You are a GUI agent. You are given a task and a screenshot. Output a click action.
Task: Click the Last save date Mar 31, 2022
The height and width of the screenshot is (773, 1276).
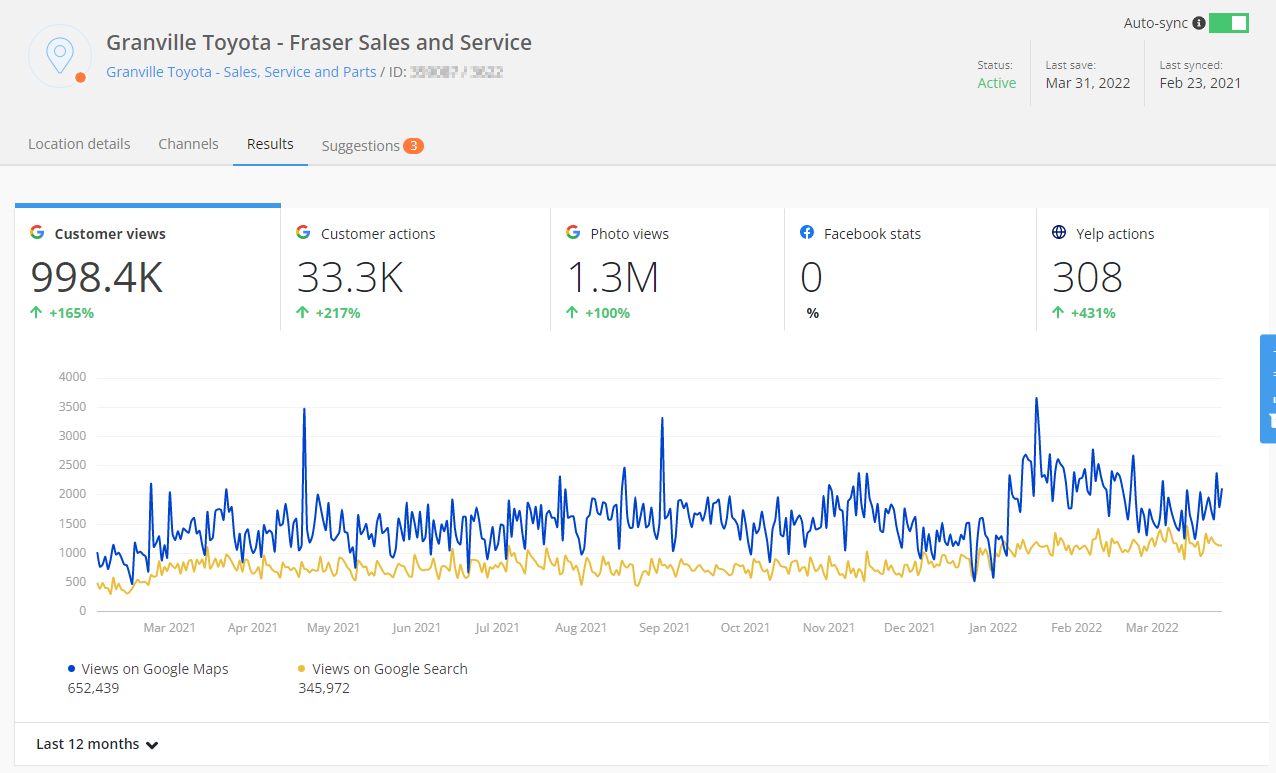pyautogui.click(x=1088, y=83)
